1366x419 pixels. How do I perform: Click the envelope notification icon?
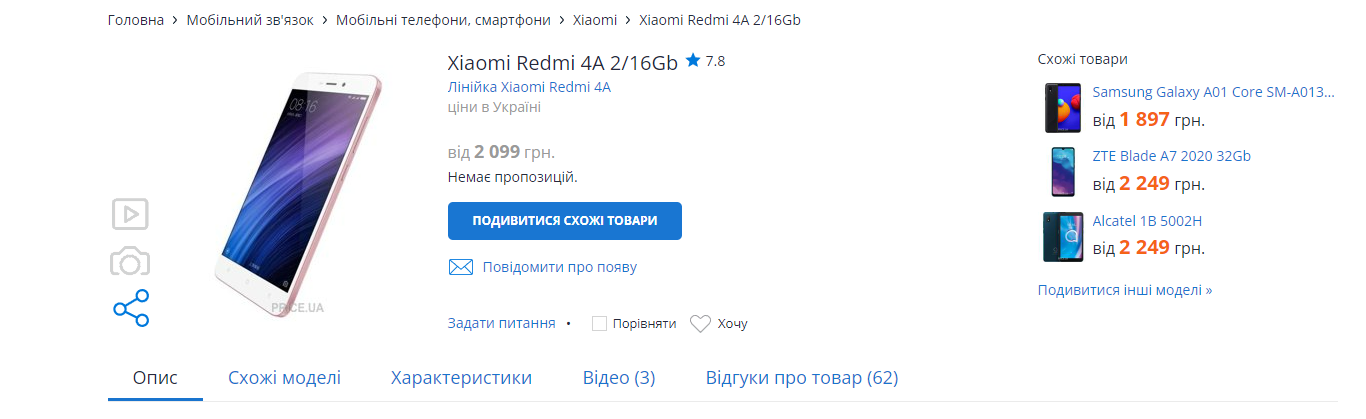pyautogui.click(x=460, y=267)
